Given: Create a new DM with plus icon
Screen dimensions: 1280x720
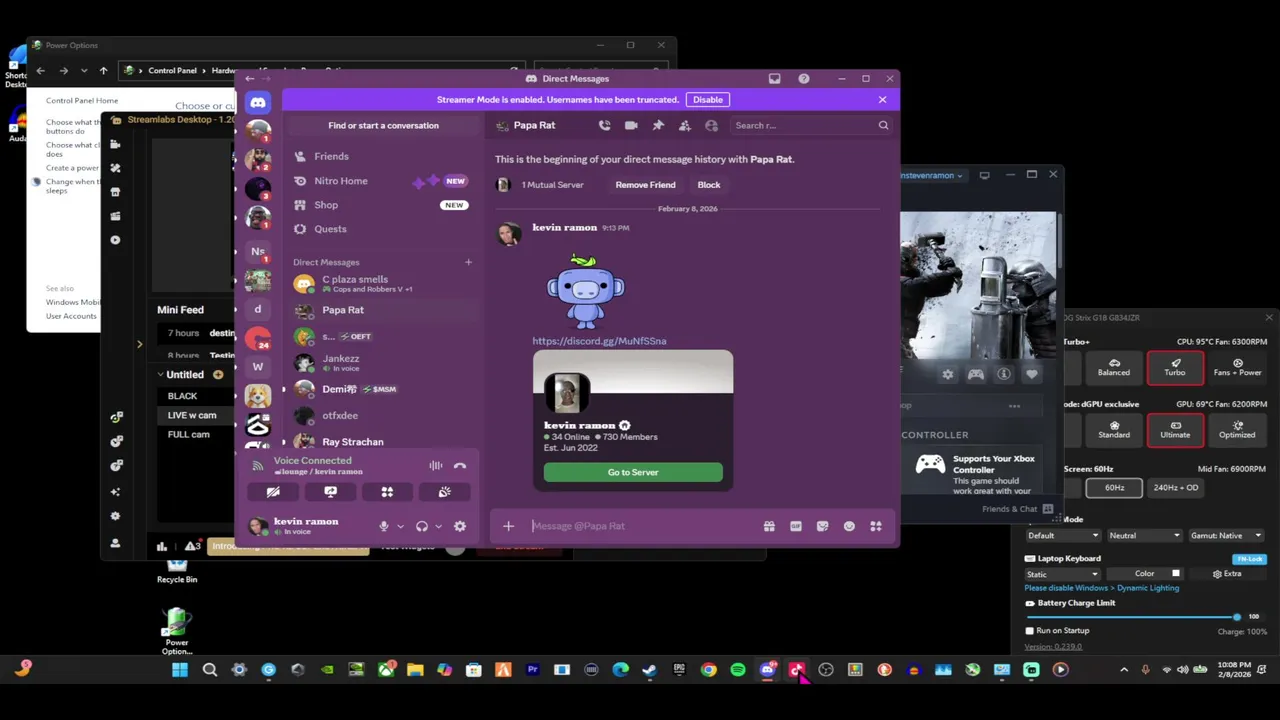Looking at the screenshot, I should [468, 262].
